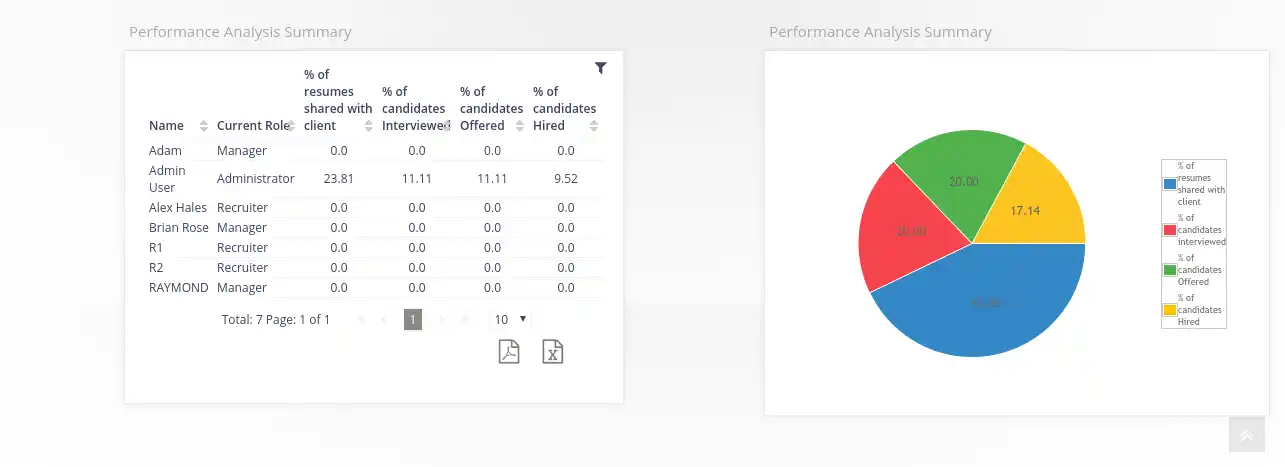Go to first page of table
Screen dimensions: 1285x467
click(x=361, y=320)
